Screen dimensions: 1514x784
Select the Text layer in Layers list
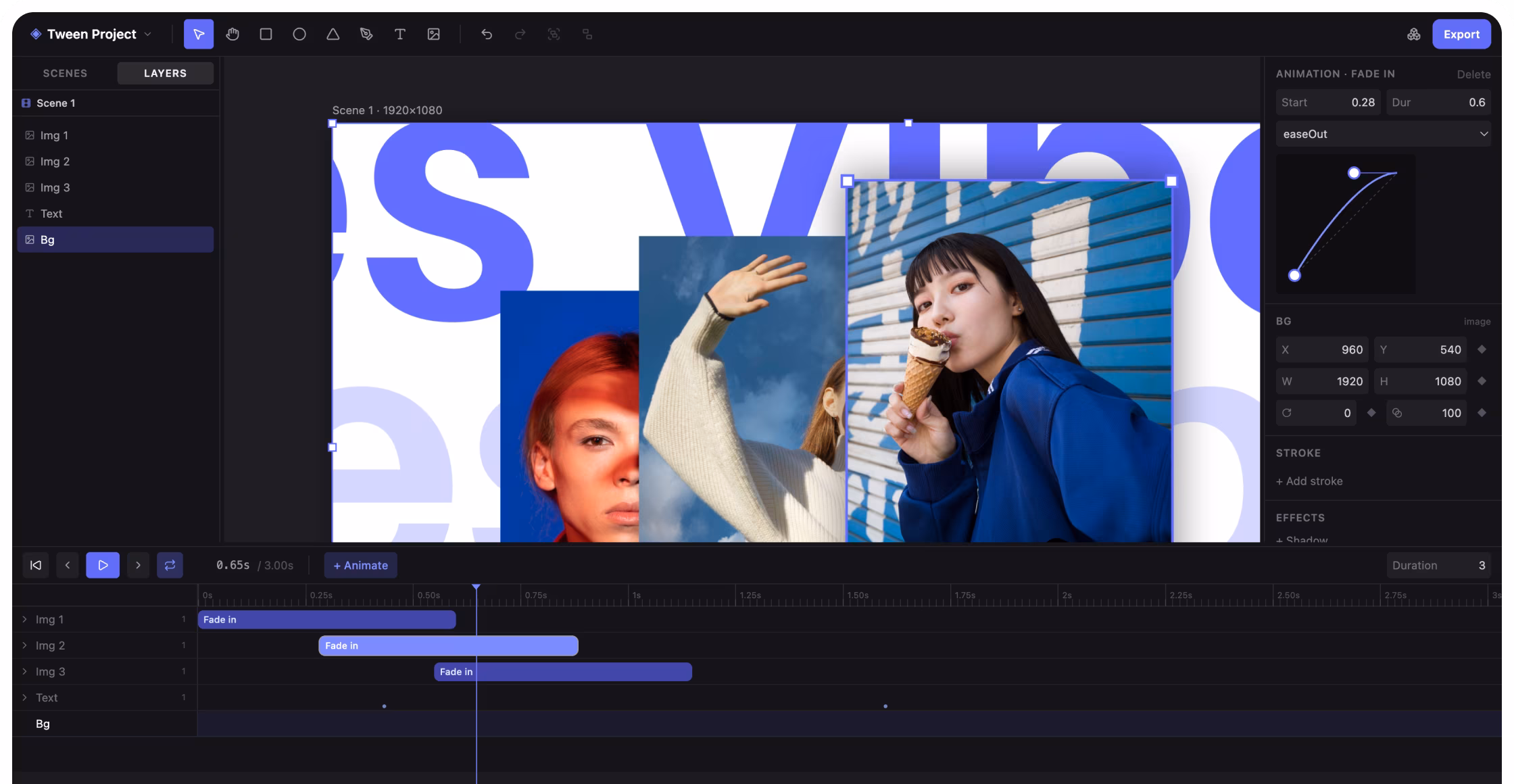coord(116,214)
